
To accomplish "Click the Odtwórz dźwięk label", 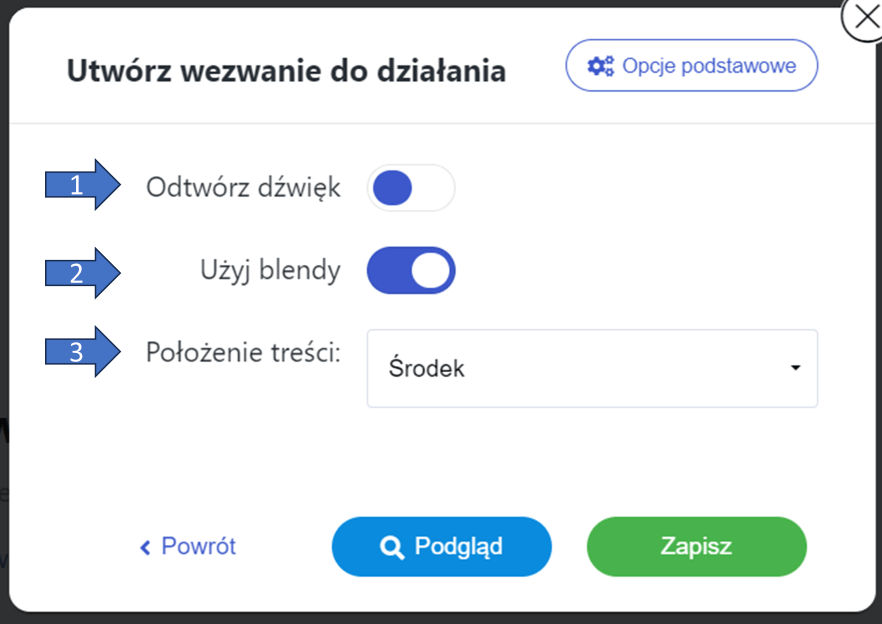I will tap(243, 188).
